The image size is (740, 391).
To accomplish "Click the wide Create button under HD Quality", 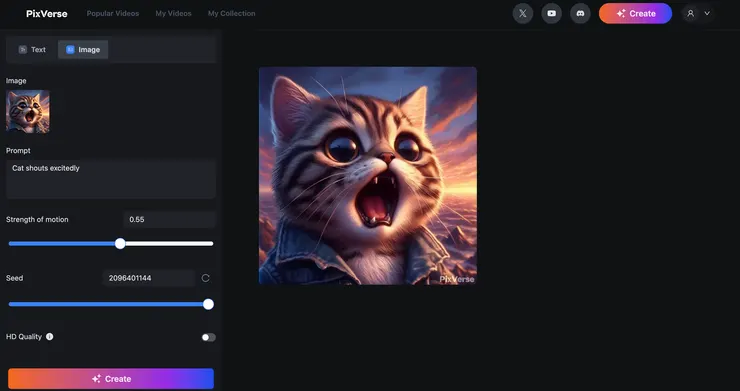I will coord(111,379).
